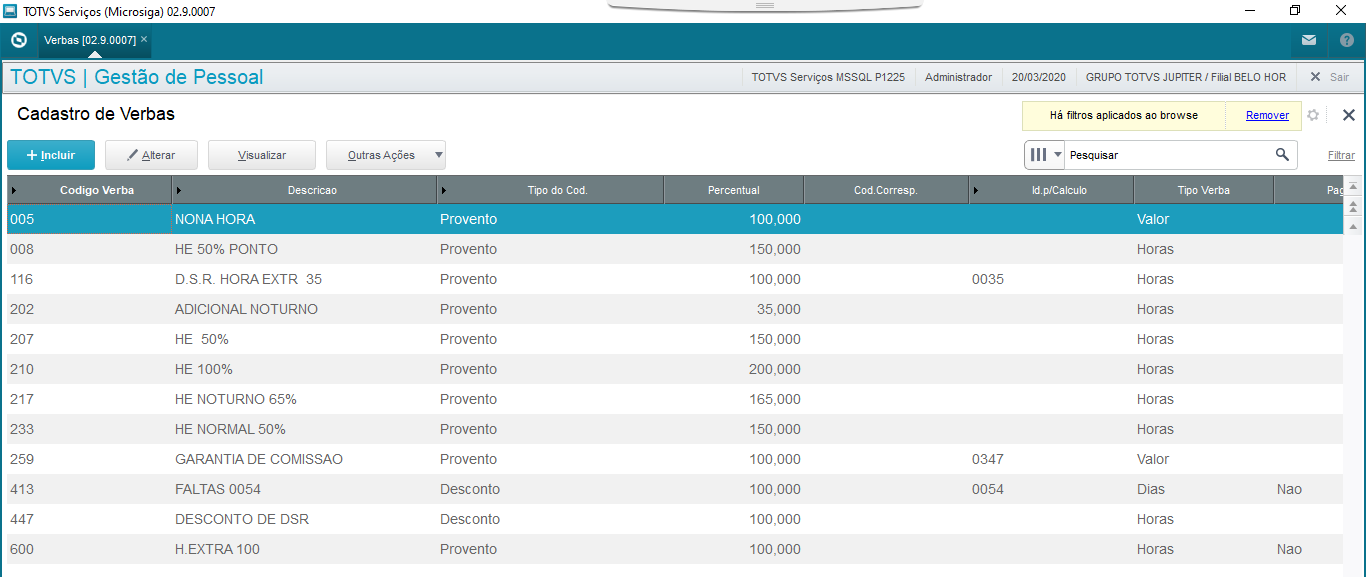Click the pull-down handle at window top
Screen dimensions: 1366x577
765,5
